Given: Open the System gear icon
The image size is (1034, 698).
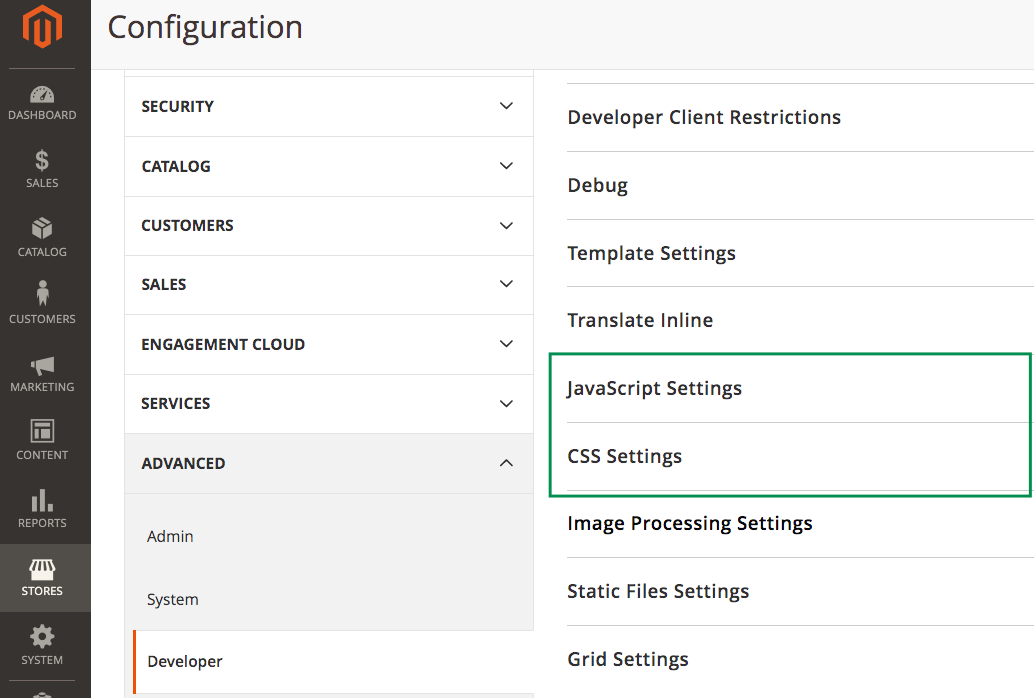Looking at the screenshot, I should pos(42,646).
